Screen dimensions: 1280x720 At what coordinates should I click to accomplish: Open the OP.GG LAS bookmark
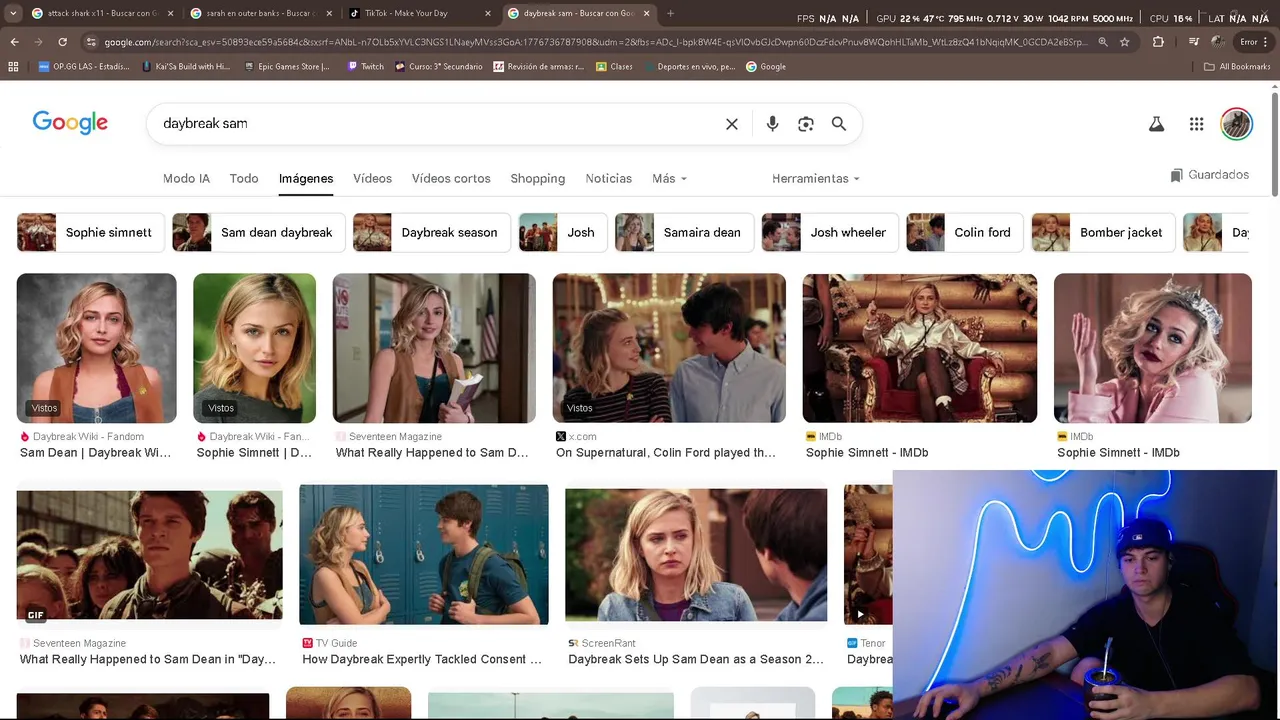[84, 67]
